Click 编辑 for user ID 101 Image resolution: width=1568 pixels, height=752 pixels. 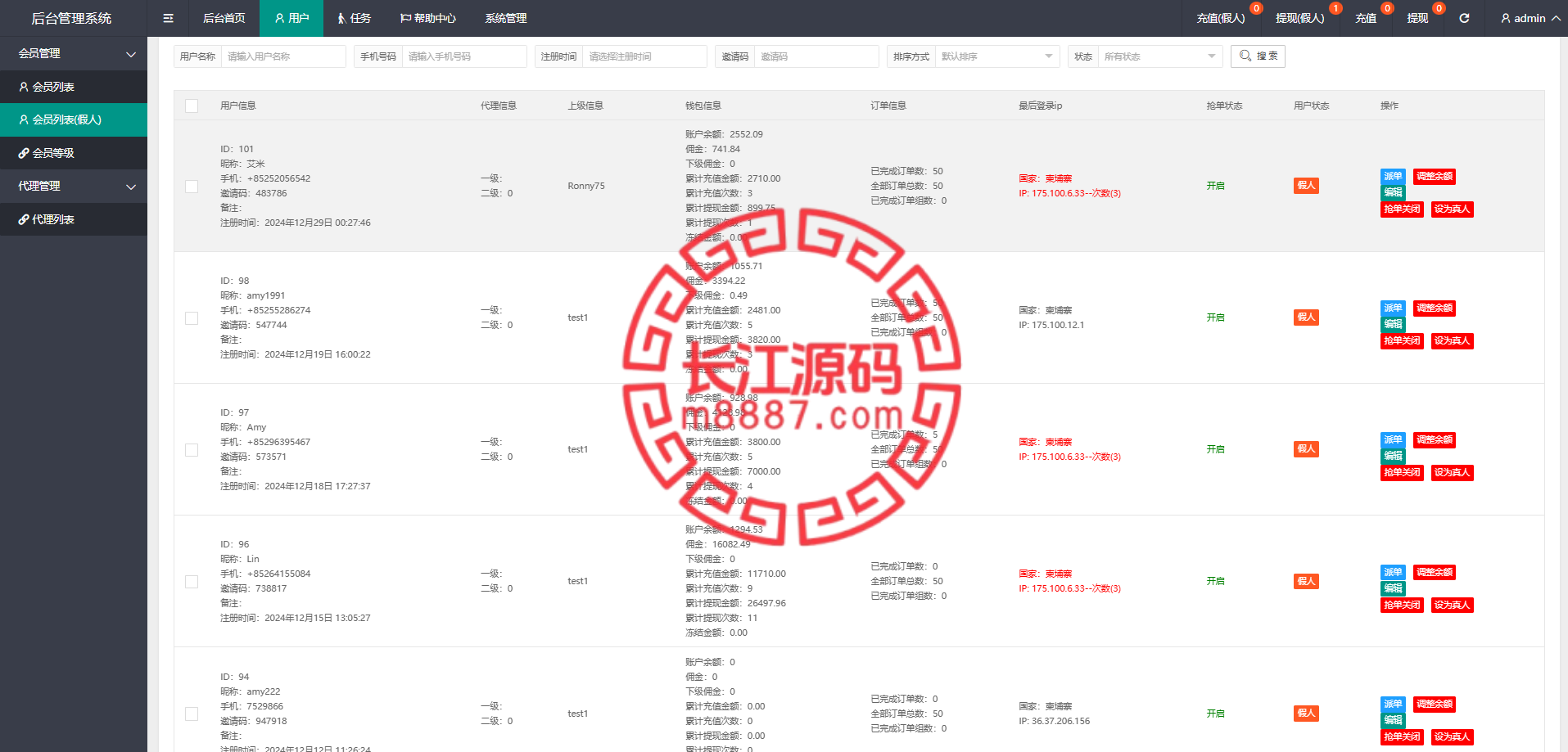[1393, 192]
